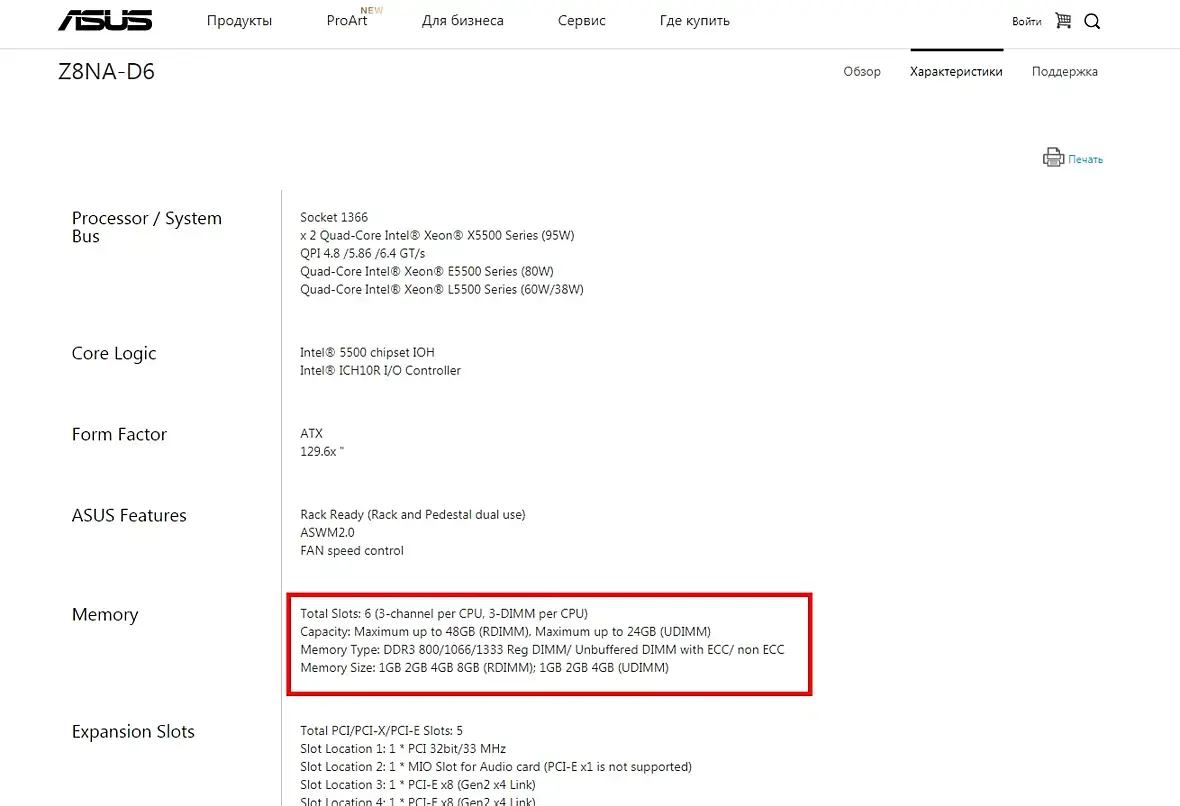
Task: Click the Form Factor heading
Action: 119,434
